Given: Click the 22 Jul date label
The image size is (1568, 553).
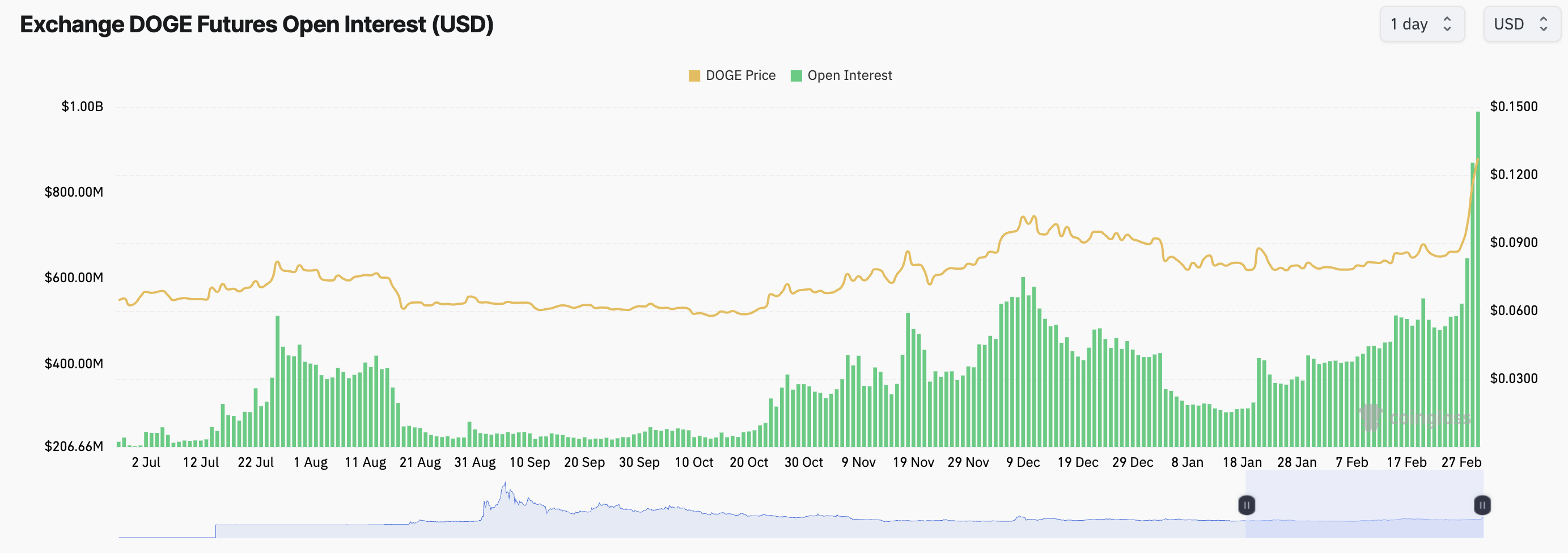Looking at the screenshot, I should [x=256, y=462].
